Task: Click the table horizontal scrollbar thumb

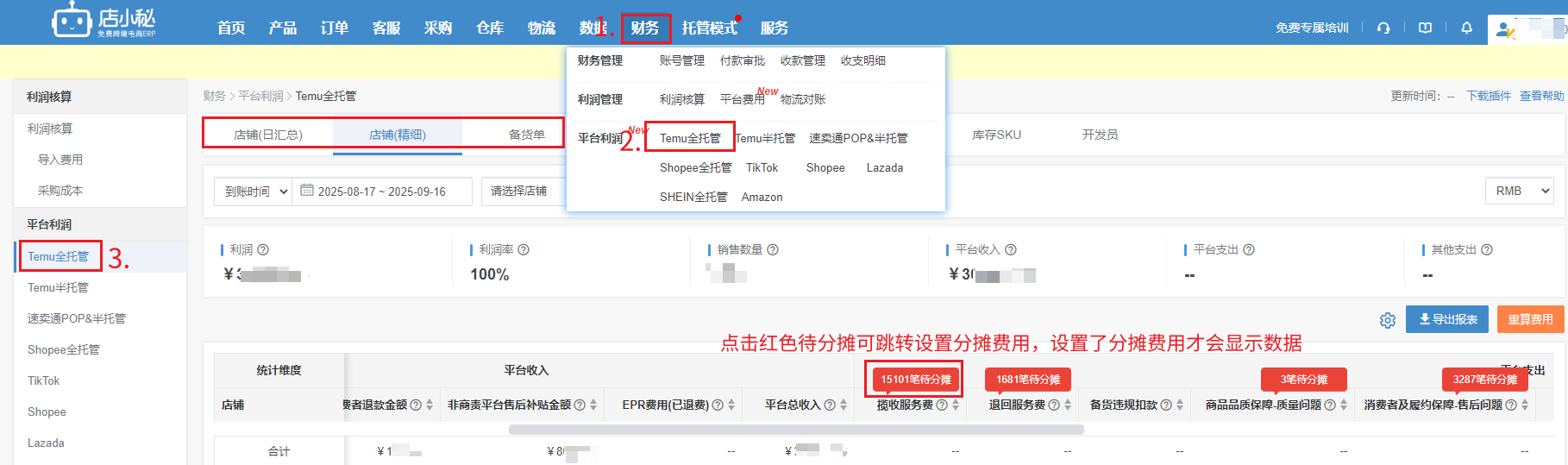Action: (x=795, y=429)
